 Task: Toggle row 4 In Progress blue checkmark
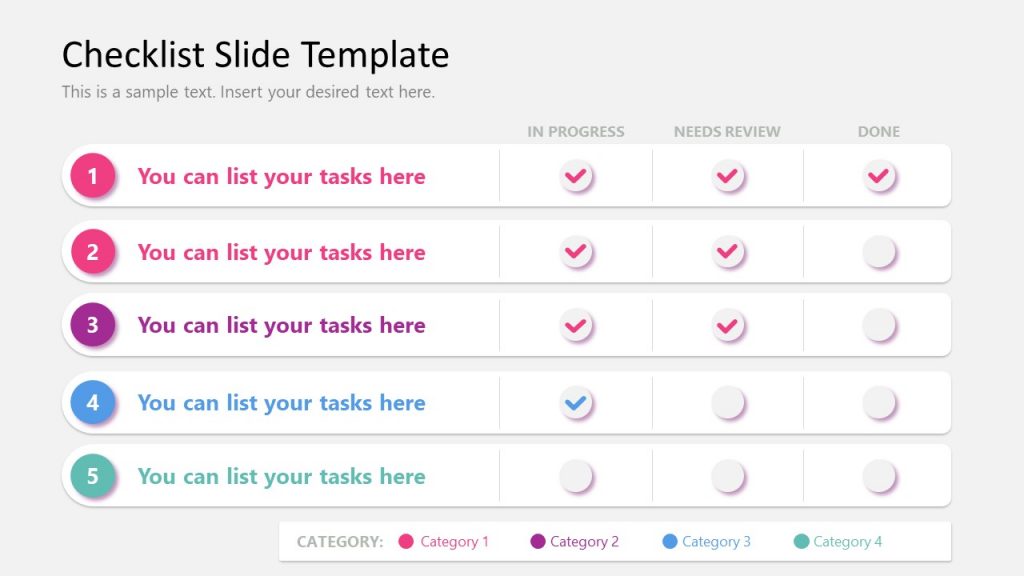[575, 403]
